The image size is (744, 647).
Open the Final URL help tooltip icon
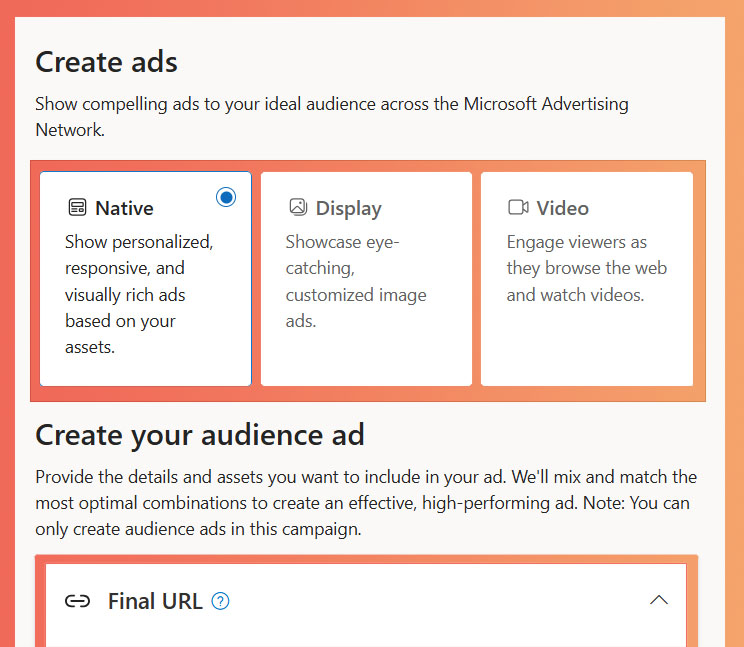[x=221, y=601]
